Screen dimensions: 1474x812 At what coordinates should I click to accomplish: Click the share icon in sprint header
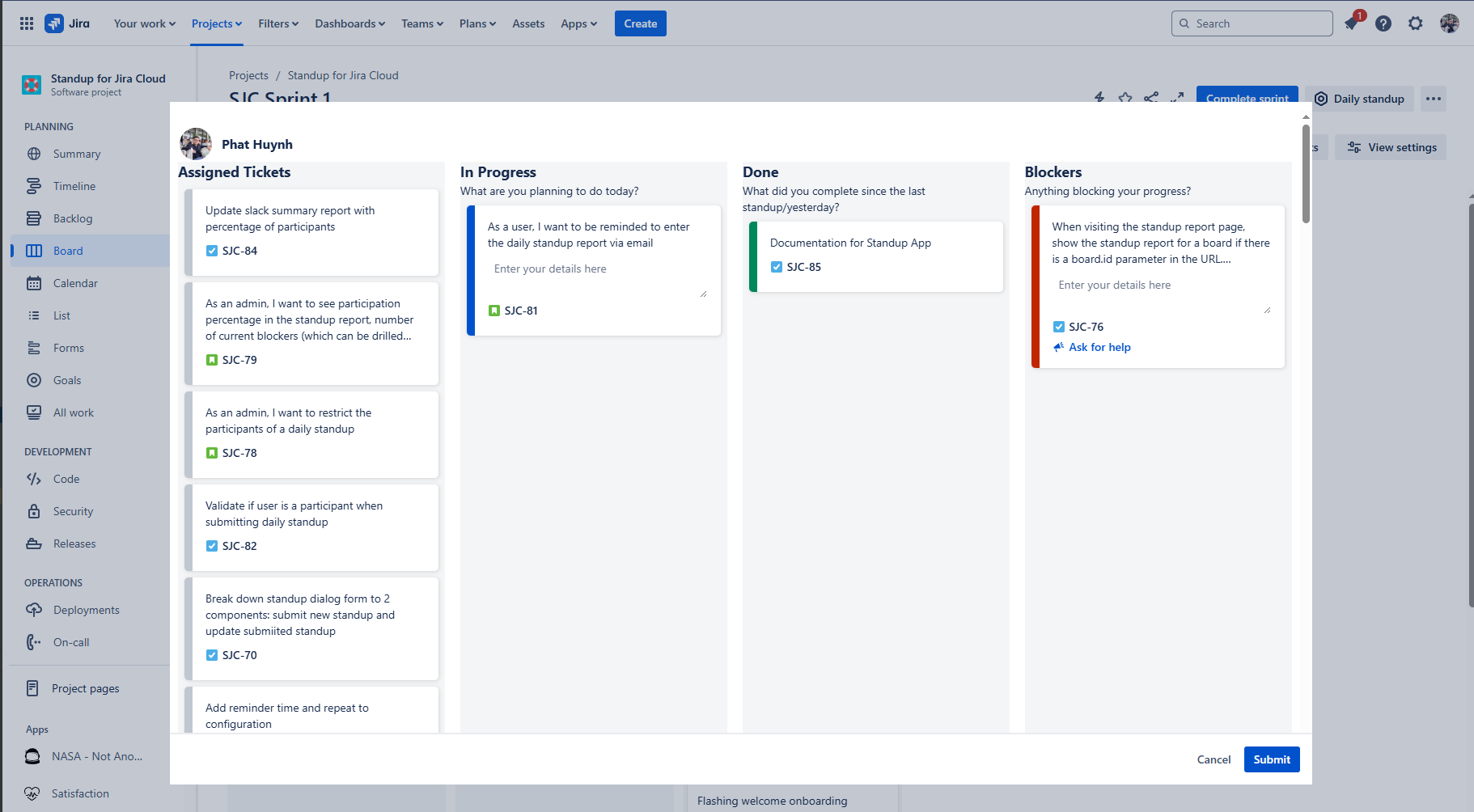click(1151, 97)
